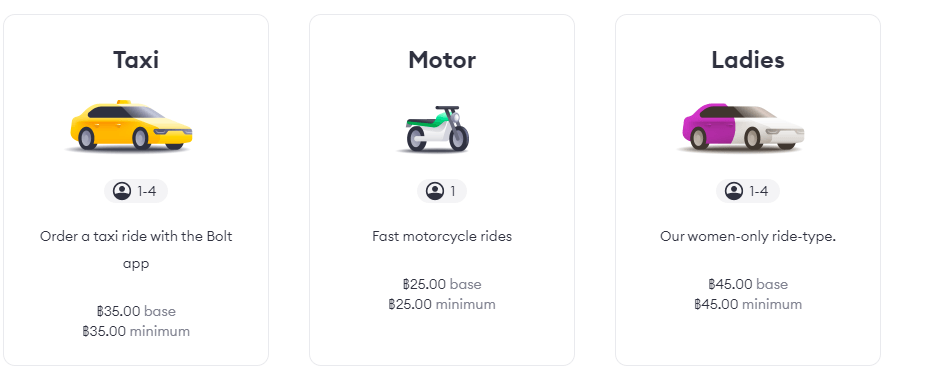This screenshot has height=382, width=925.
Task: Select the Ladies heading
Action: tap(748, 60)
